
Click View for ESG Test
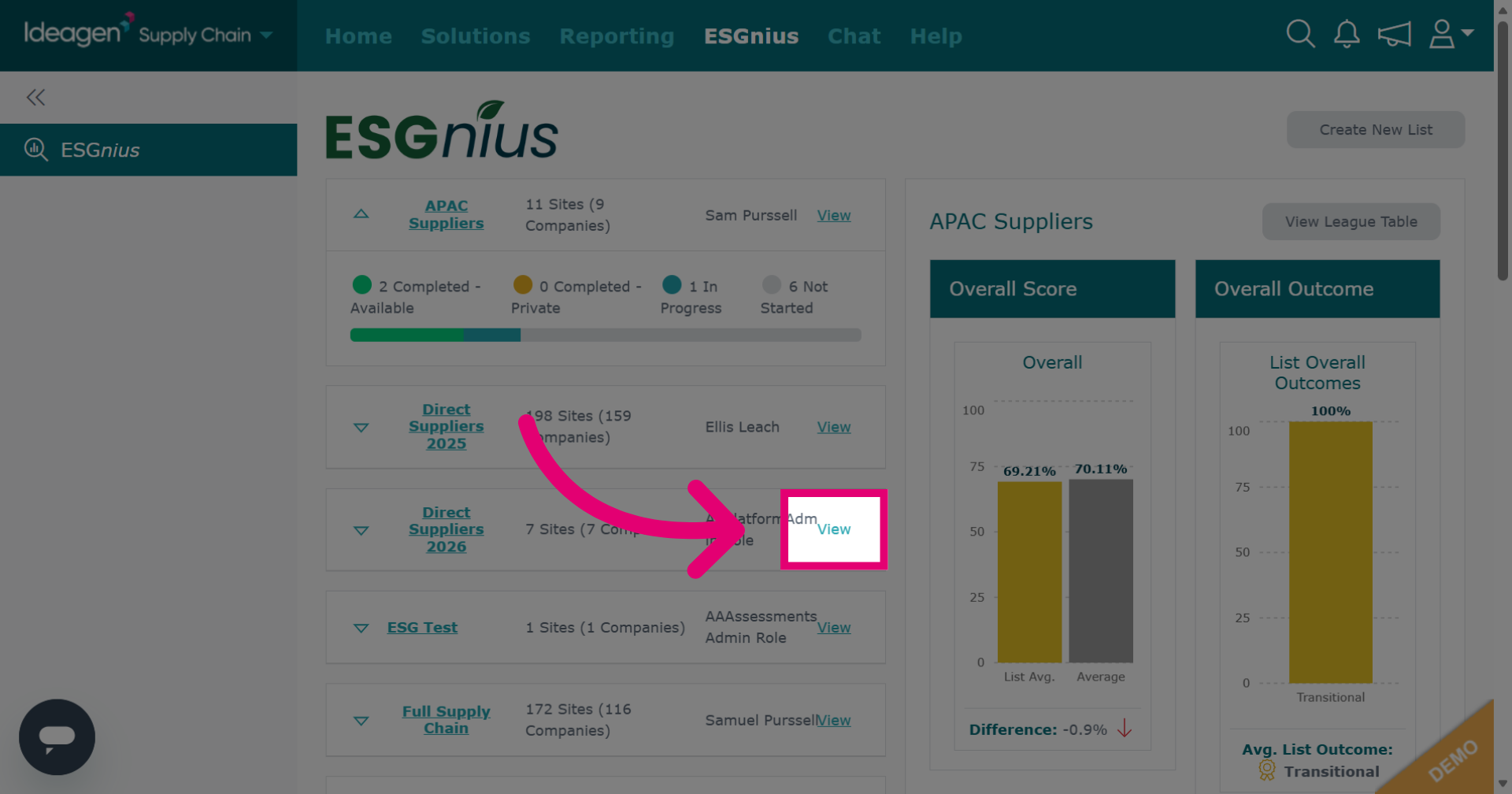point(834,628)
